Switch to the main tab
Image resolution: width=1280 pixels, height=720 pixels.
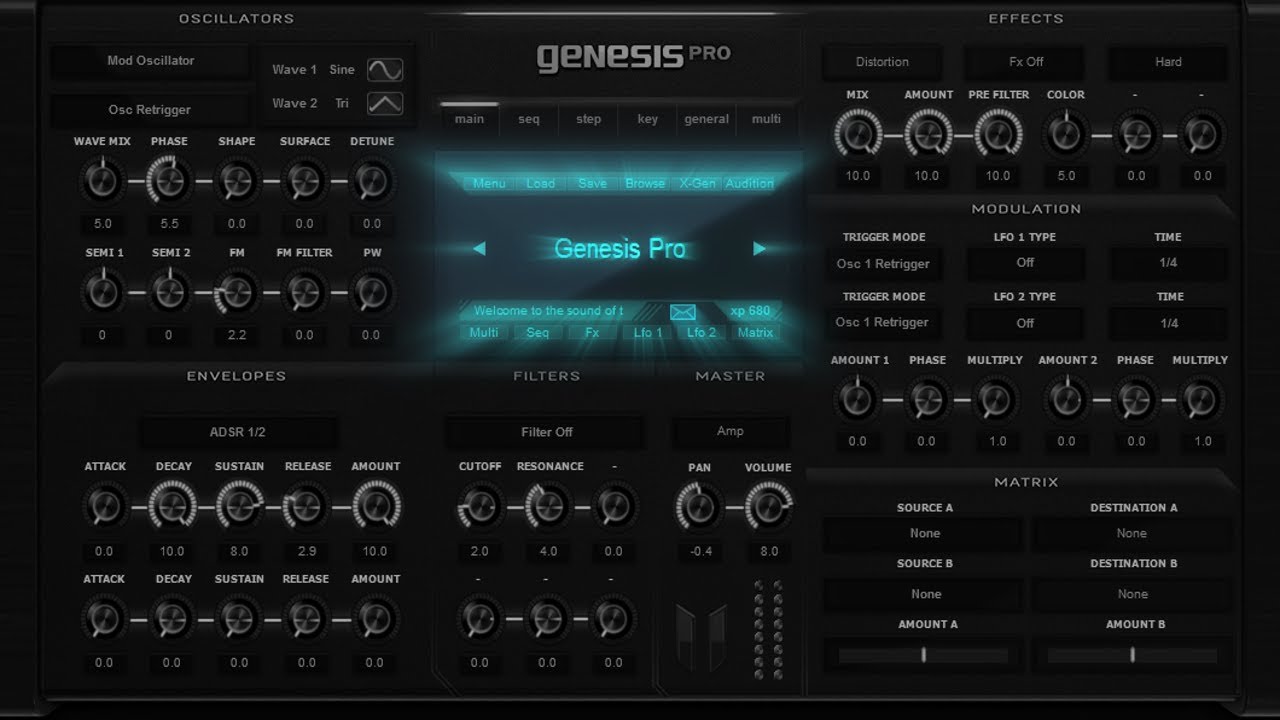[x=469, y=119]
